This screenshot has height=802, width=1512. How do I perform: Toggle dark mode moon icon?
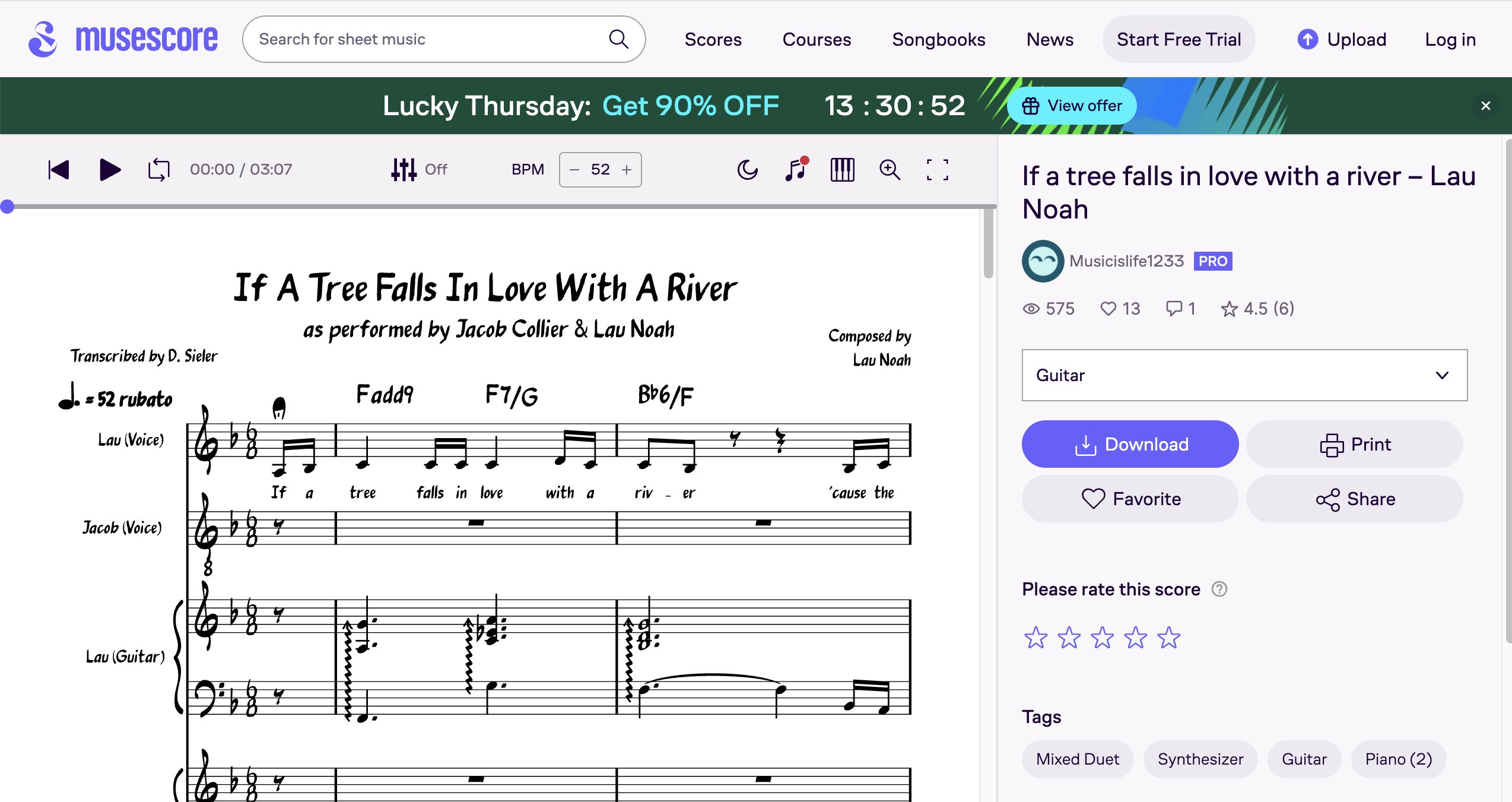(747, 170)
